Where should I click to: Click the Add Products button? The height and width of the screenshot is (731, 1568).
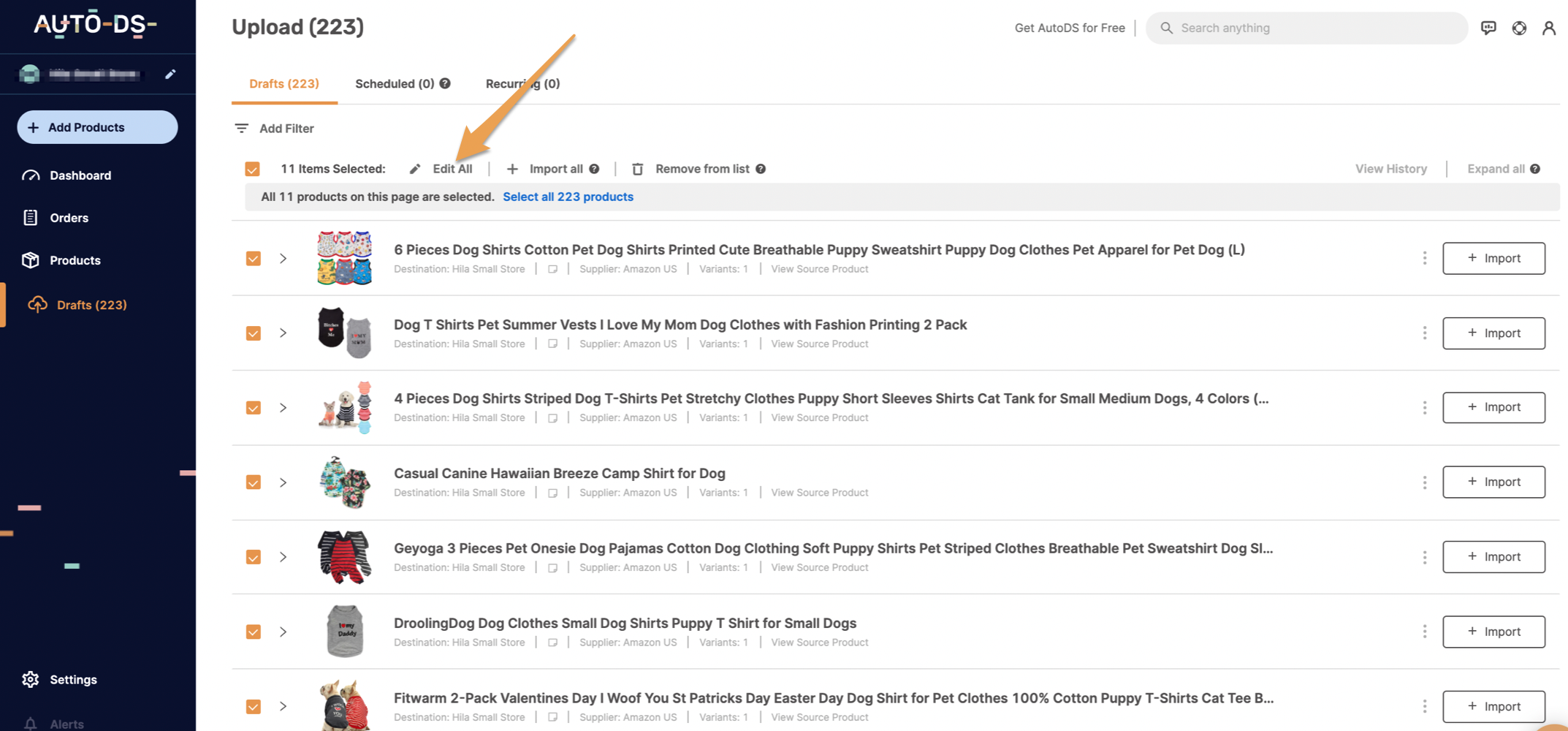(97, 127)
